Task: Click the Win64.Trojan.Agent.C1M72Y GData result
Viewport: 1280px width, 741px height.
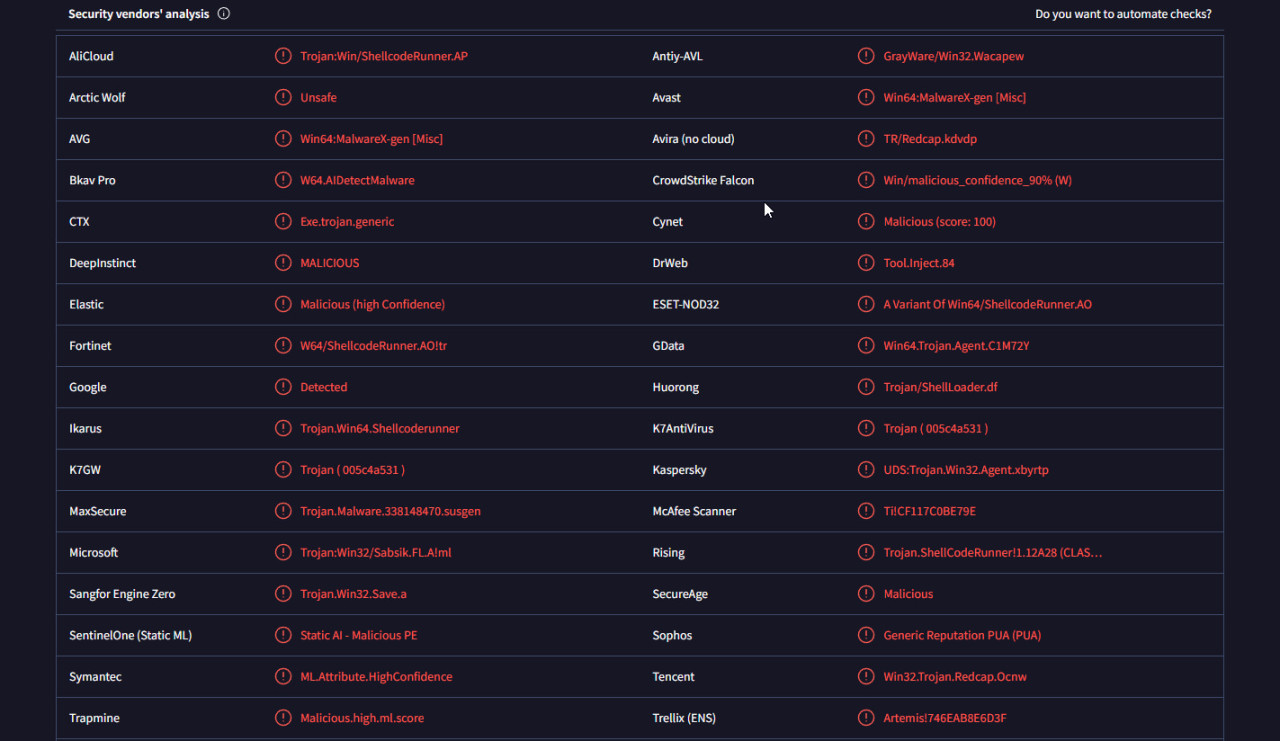Action: pos(956,346)
